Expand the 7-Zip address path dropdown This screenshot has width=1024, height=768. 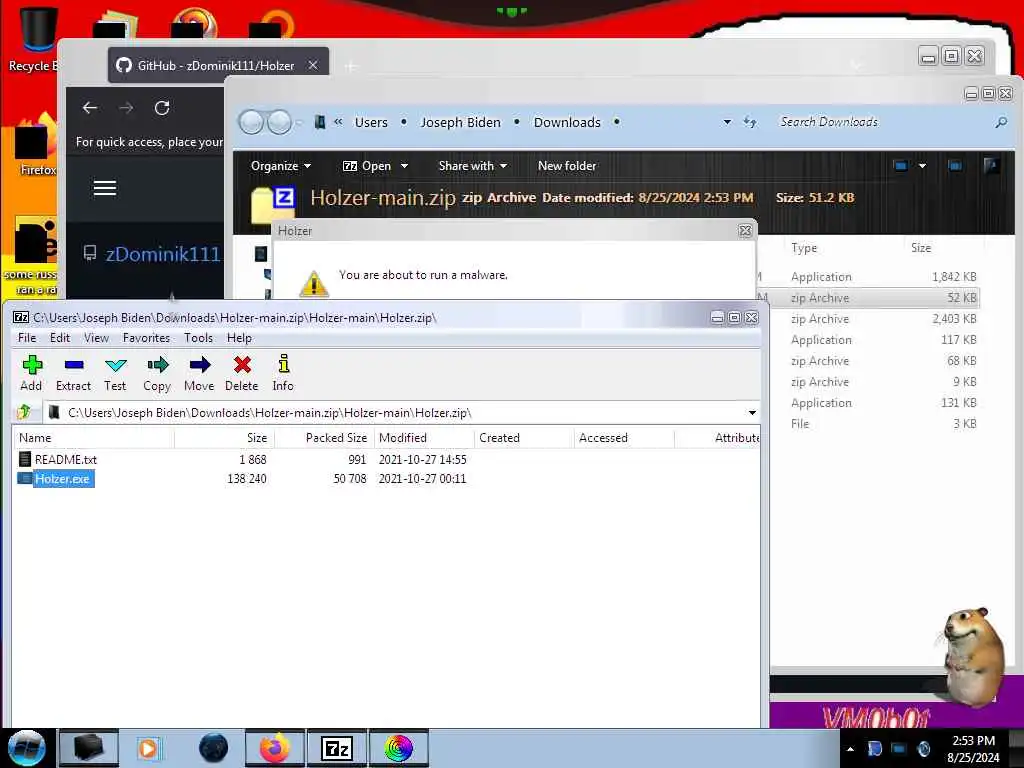752,413
